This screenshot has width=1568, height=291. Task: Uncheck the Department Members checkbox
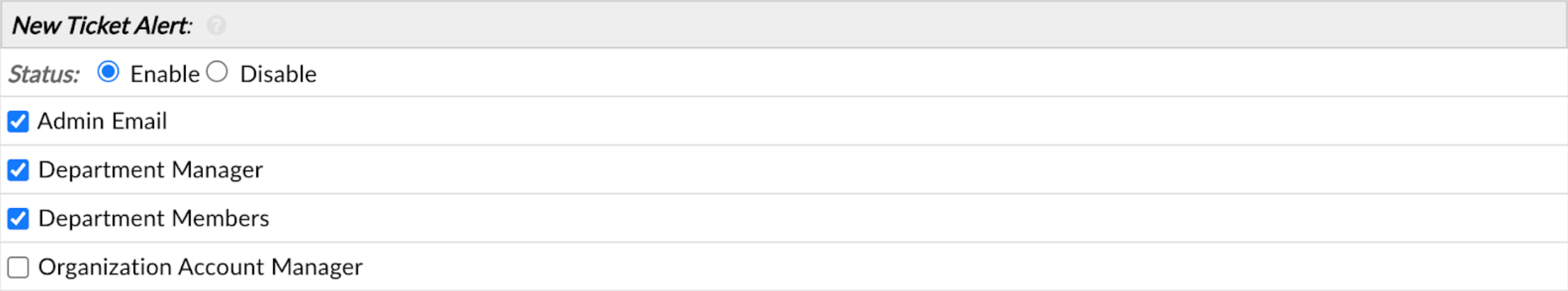point(18,219)
